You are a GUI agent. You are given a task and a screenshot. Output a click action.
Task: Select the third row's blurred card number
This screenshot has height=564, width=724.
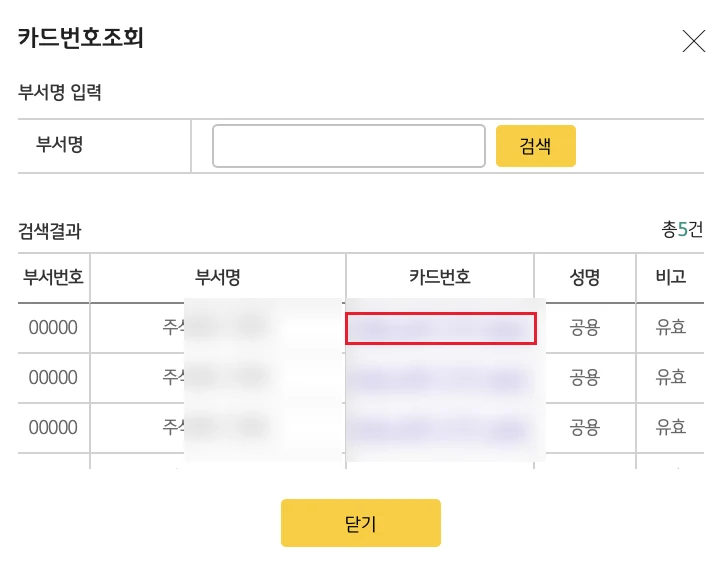(441, 428)
